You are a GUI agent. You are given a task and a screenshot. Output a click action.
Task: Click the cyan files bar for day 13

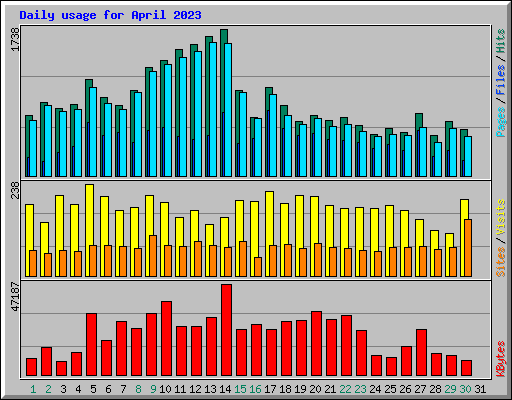click(x=213, y=109)
